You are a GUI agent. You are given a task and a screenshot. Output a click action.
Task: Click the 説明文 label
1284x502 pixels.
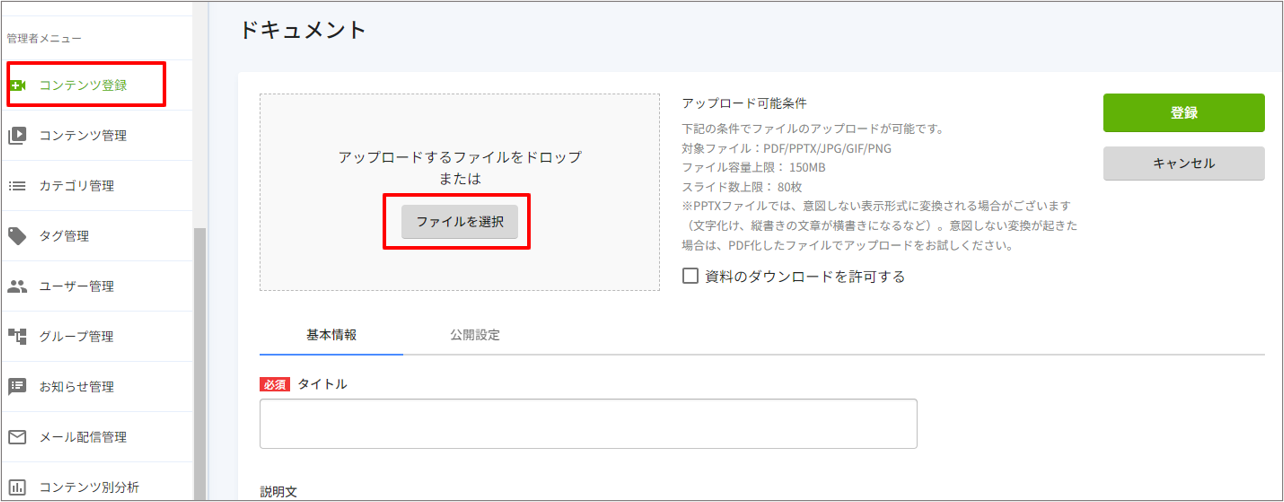[x=279, y=492]
